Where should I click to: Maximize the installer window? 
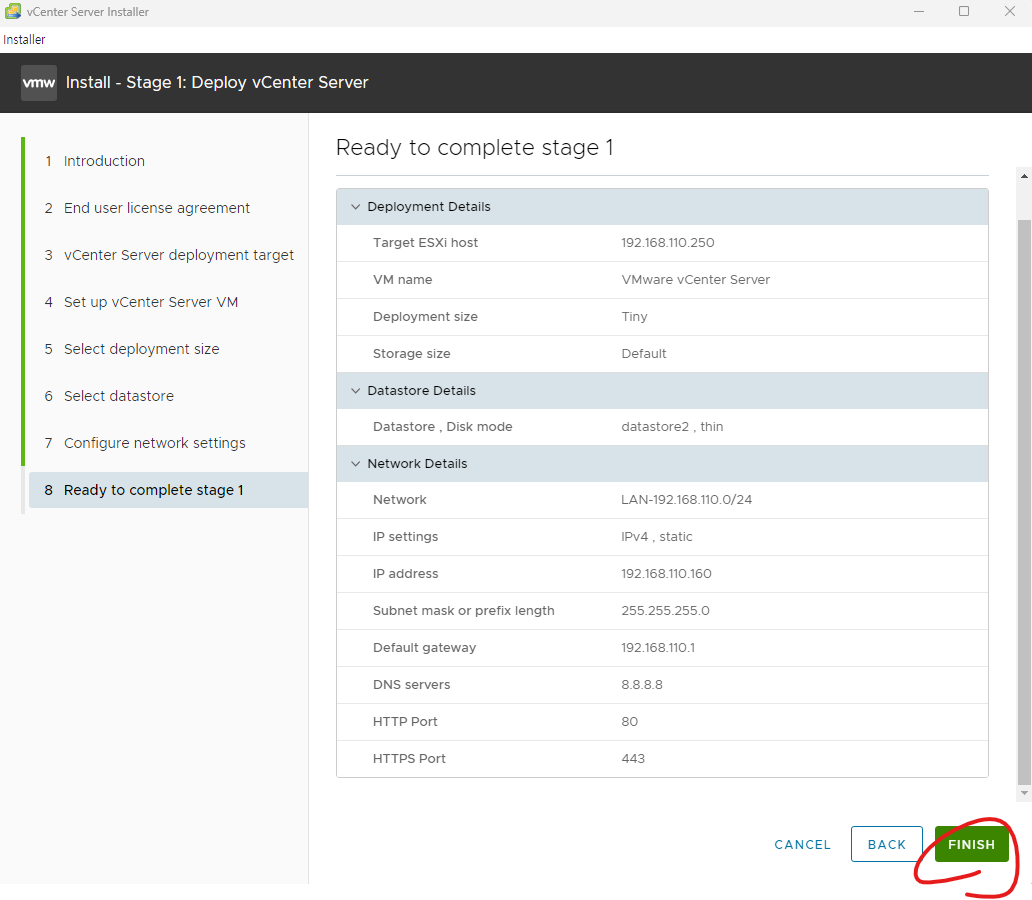pos(964,12)
